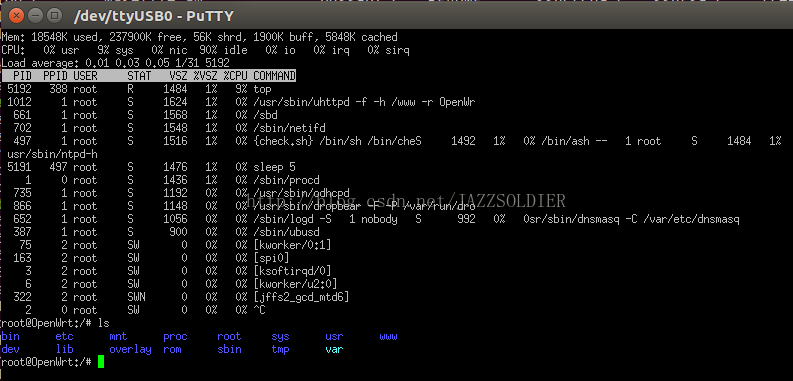Click the green terminal cursor at the prompt
Image resolution: width=793 pixels, height=381 pixels.
pos(101,362)
